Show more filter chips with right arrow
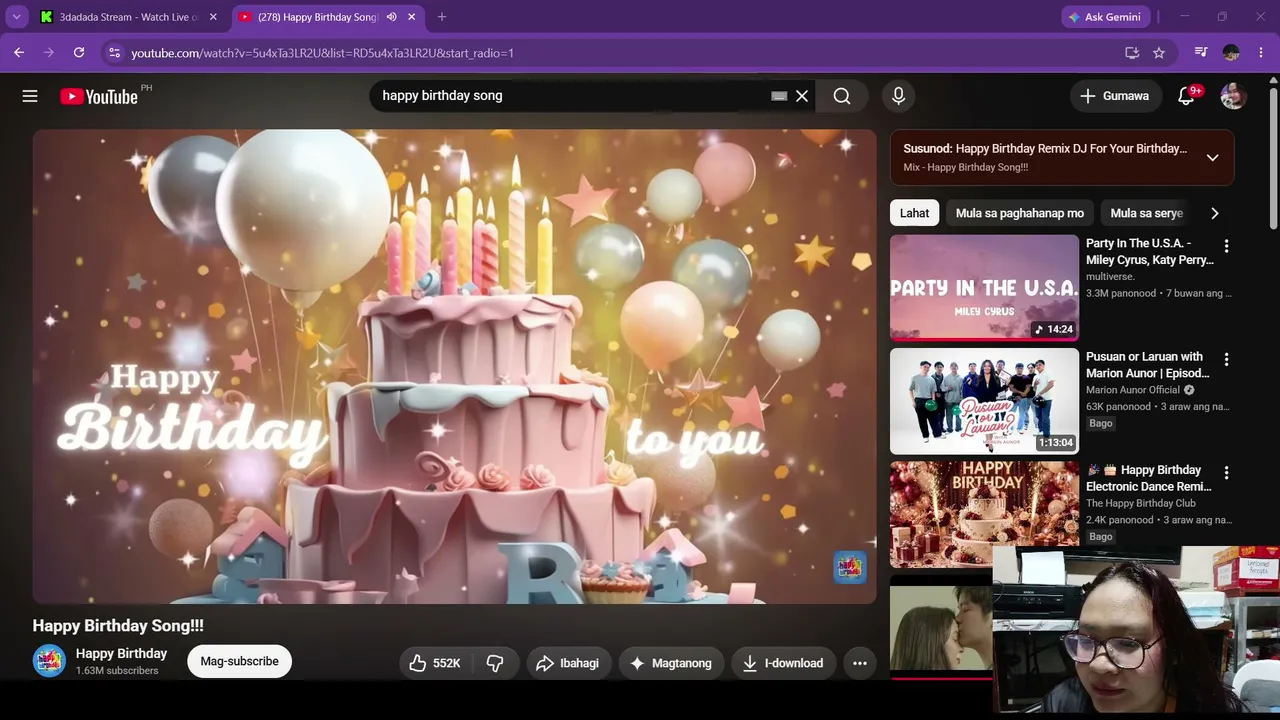Image resolution: width=1280 pixels, height=720 pixels. tap(1214, 213)
